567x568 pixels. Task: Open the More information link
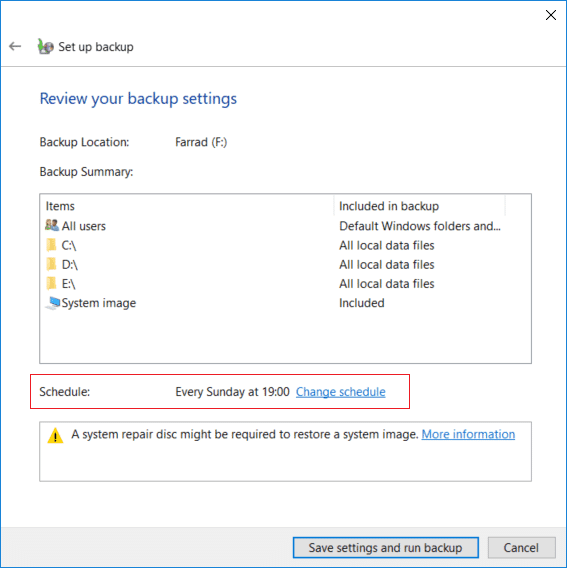pos(468,434)
